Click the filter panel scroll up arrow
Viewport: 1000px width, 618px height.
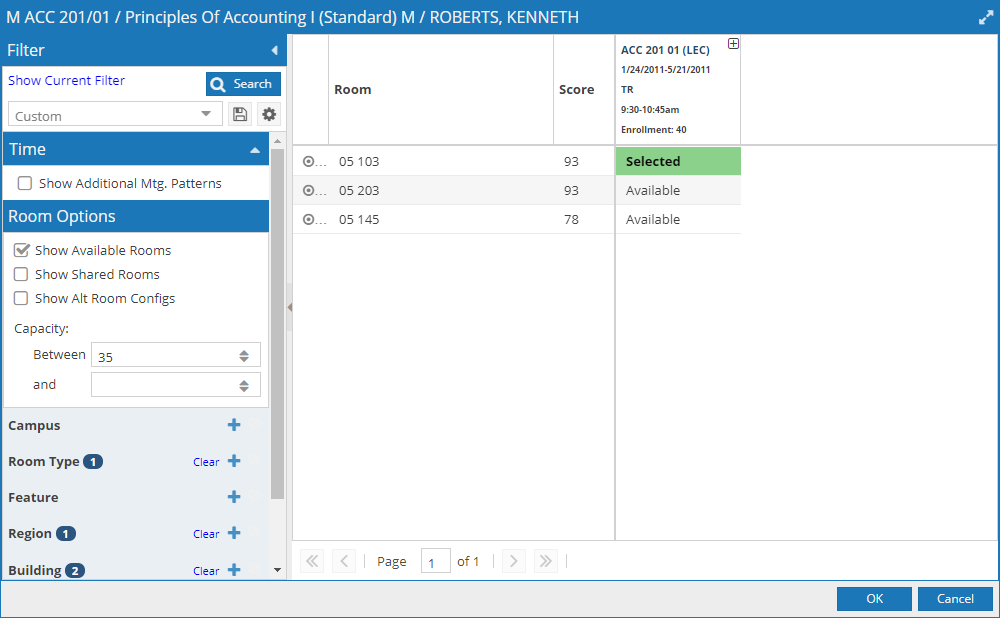[277, 141]
